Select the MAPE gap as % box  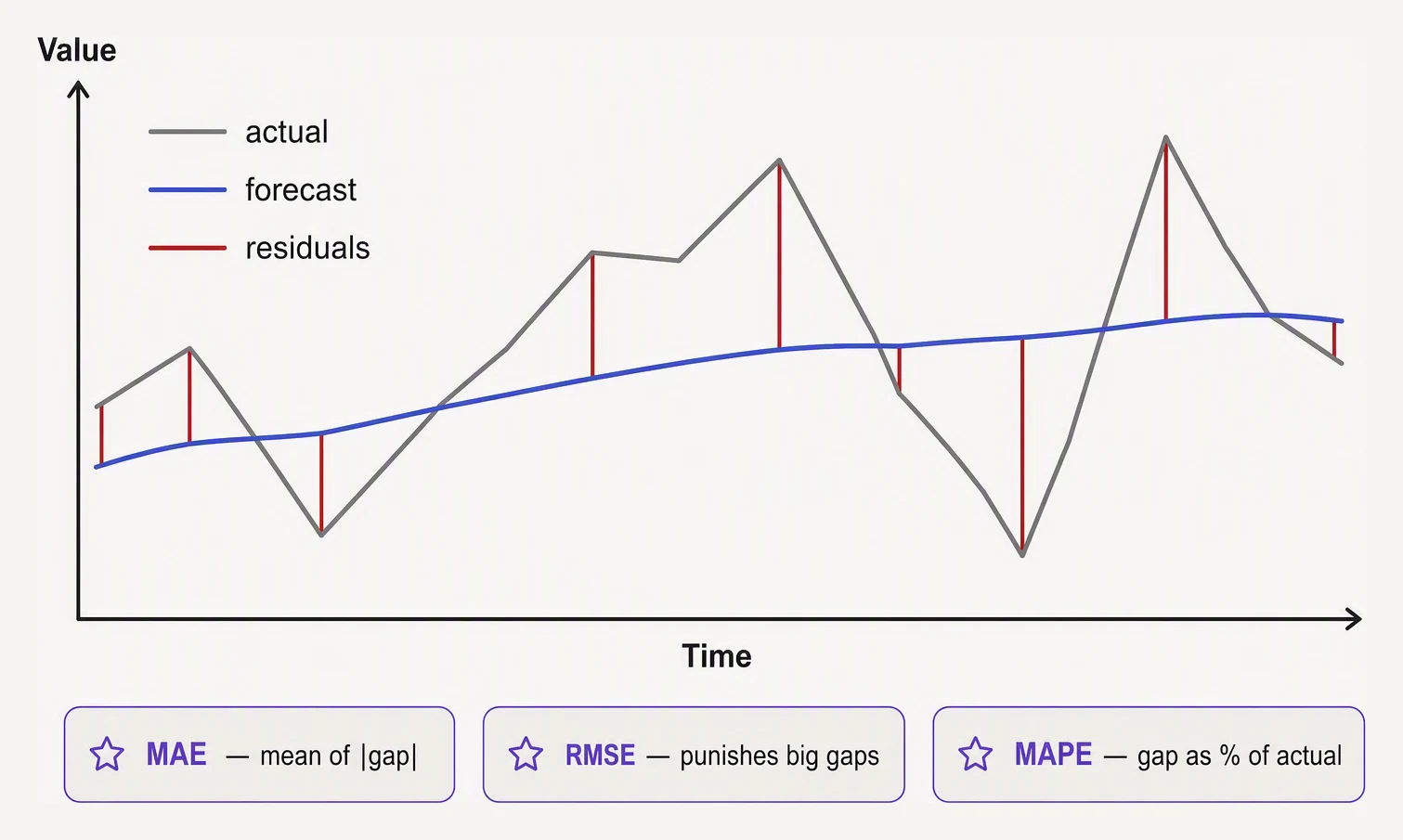pos(1149,754)
